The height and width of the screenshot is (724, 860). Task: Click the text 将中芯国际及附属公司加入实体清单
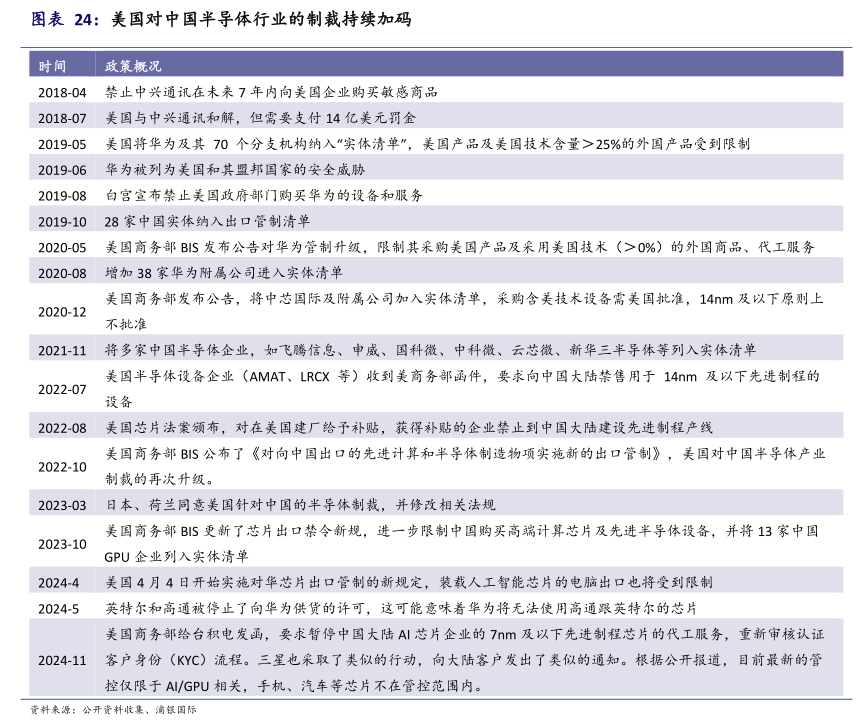365,298
